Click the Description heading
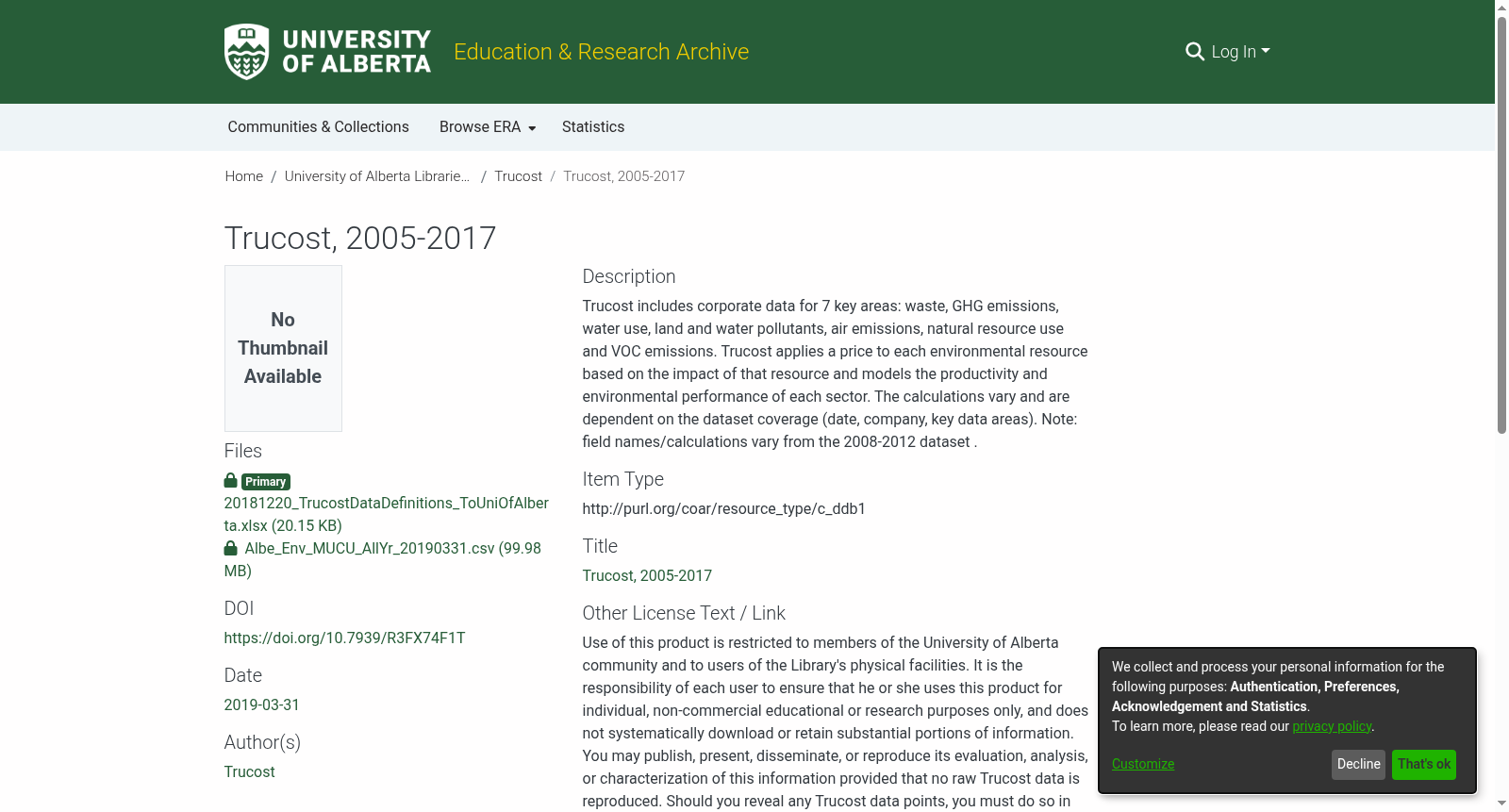 (629, 276)
